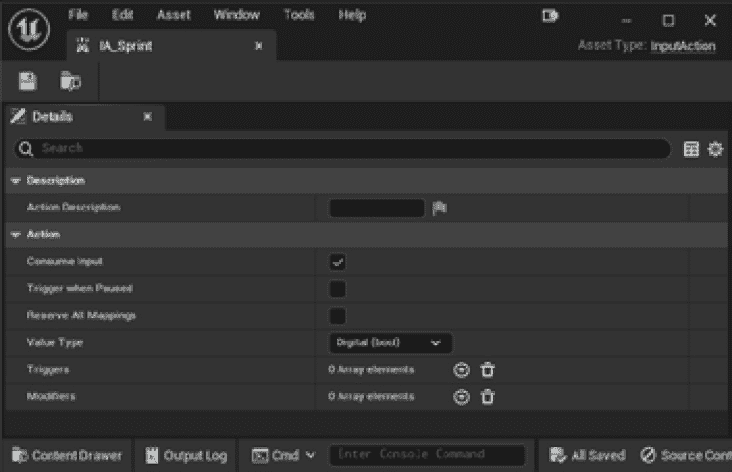Image resolution: width=732 pixels, height=472 pixels.
Task: Remove all Modifiers array elements with trash icon
Action: [487, 397]
